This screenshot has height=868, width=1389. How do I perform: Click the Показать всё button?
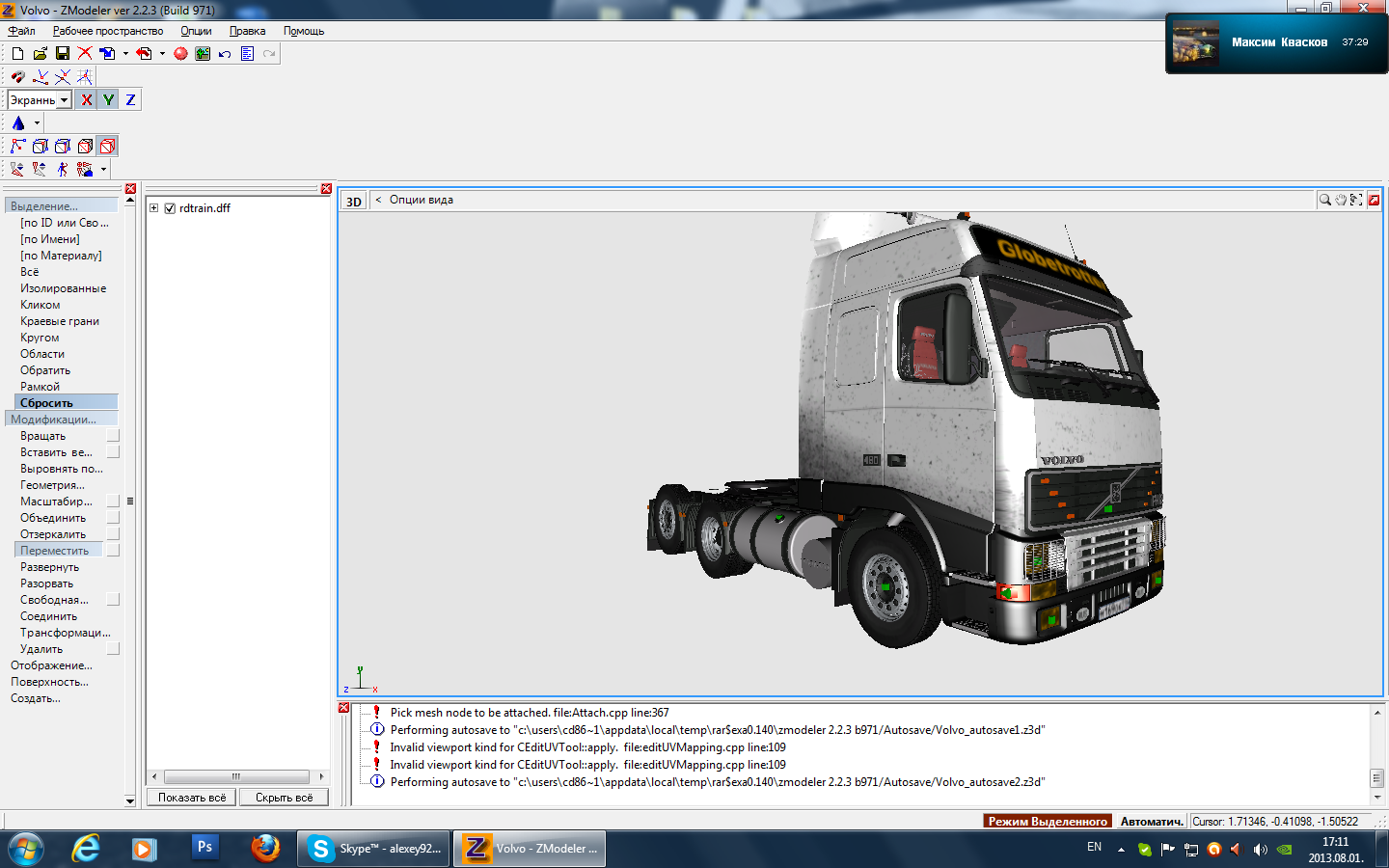192,798
